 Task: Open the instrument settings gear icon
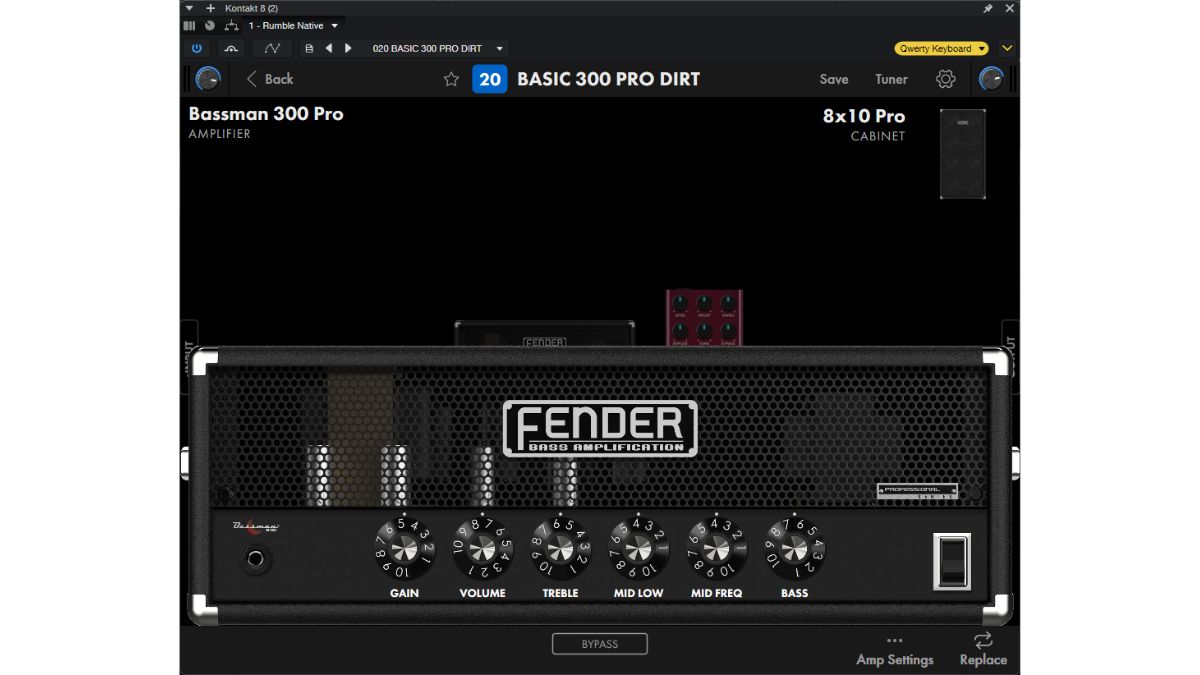[946, 79]
